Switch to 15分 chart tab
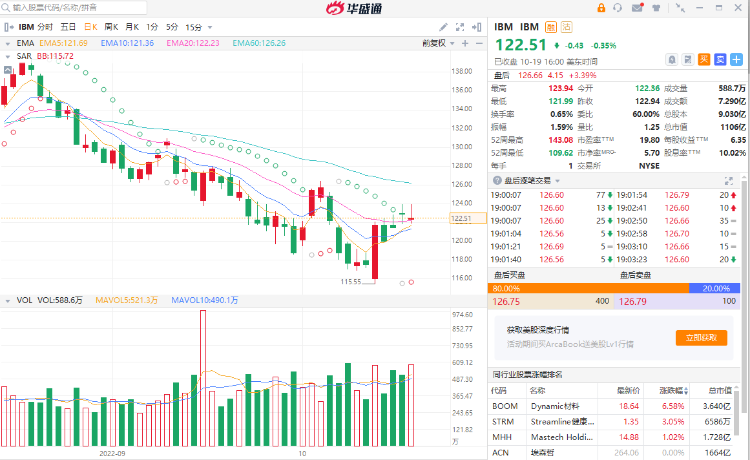The image size is (750, 460). tap(194, 27)
